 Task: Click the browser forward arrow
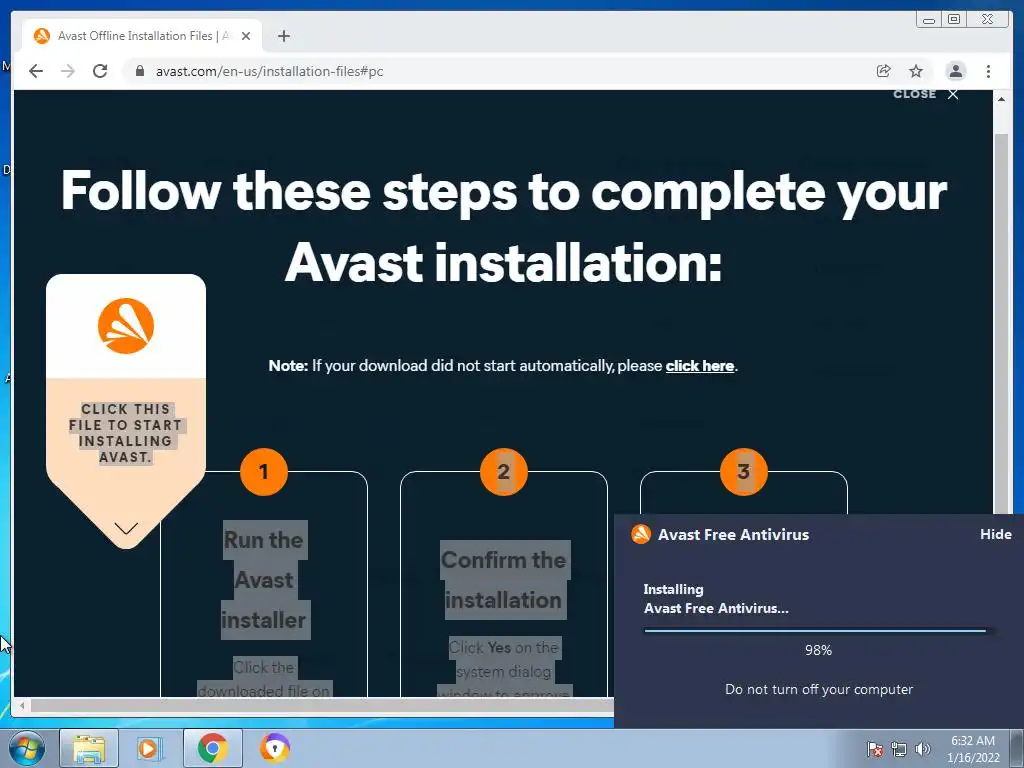[68, 71]
